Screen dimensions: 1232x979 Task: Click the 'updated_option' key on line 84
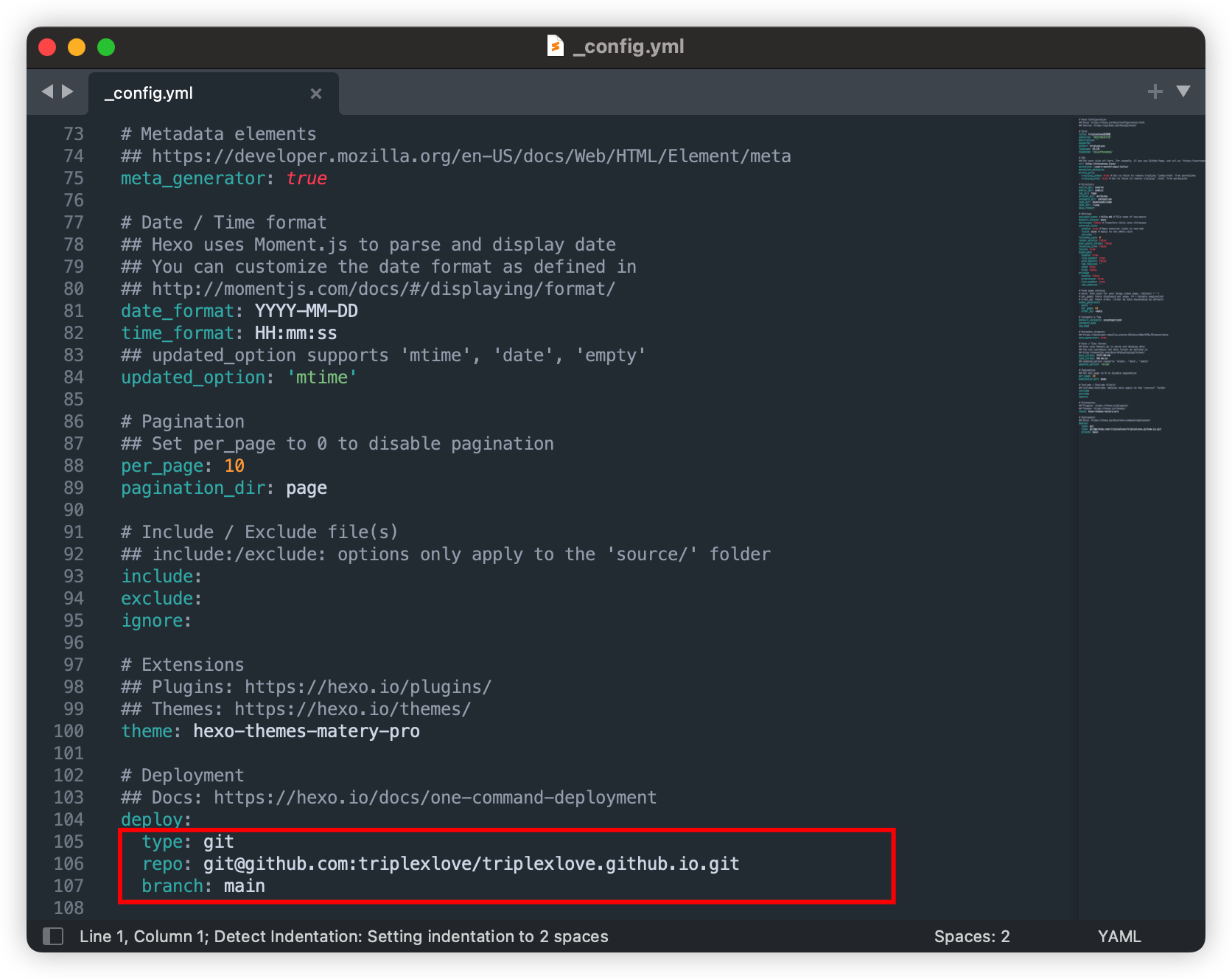pos(193,377)
